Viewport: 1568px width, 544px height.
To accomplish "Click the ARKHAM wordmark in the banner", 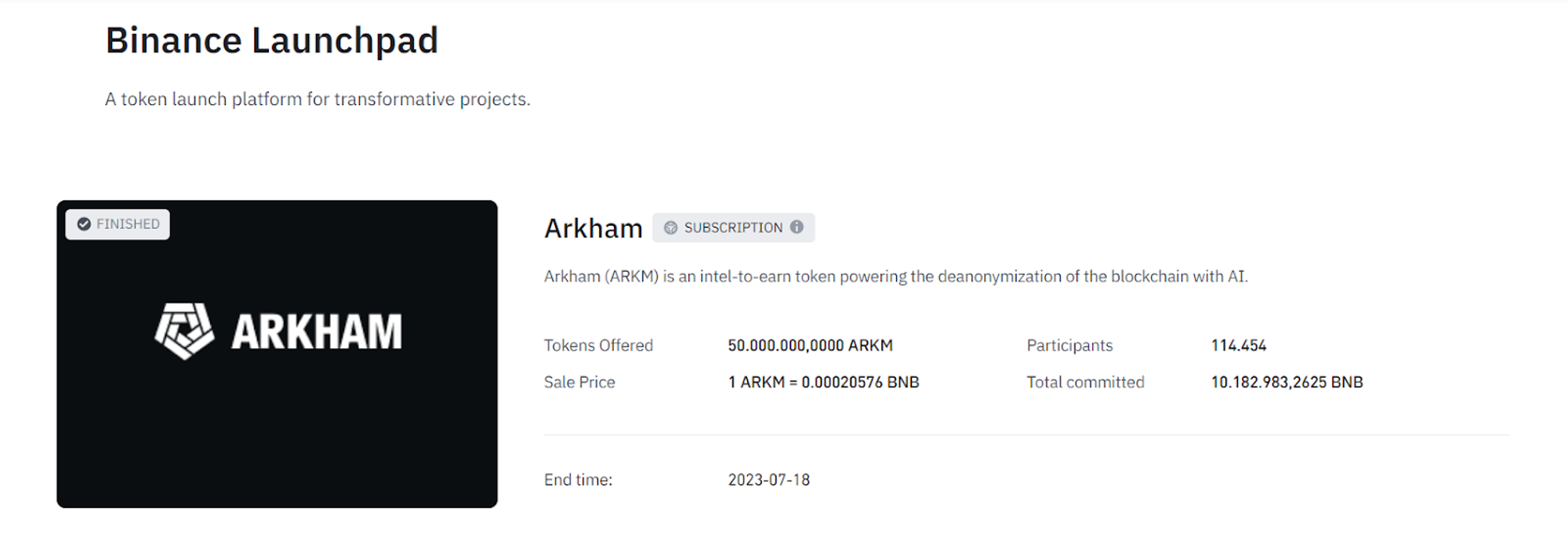I will (x=317, y=332).
